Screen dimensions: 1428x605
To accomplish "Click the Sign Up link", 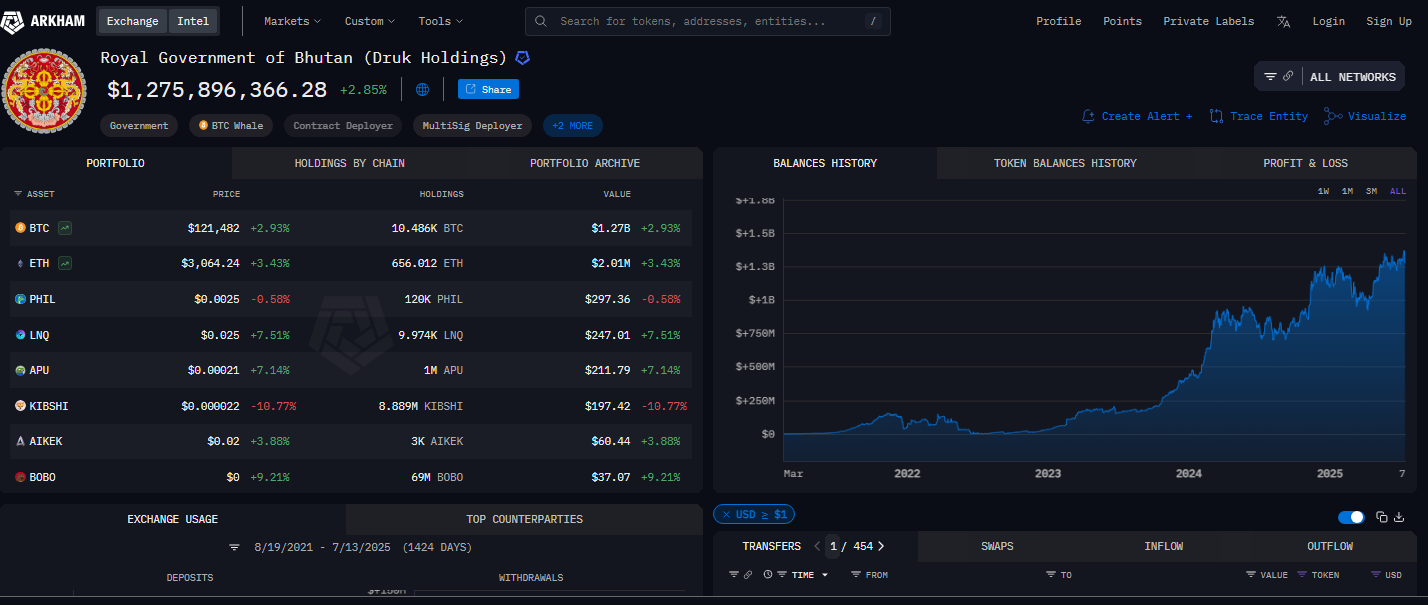I will (x=1389, y=21).
